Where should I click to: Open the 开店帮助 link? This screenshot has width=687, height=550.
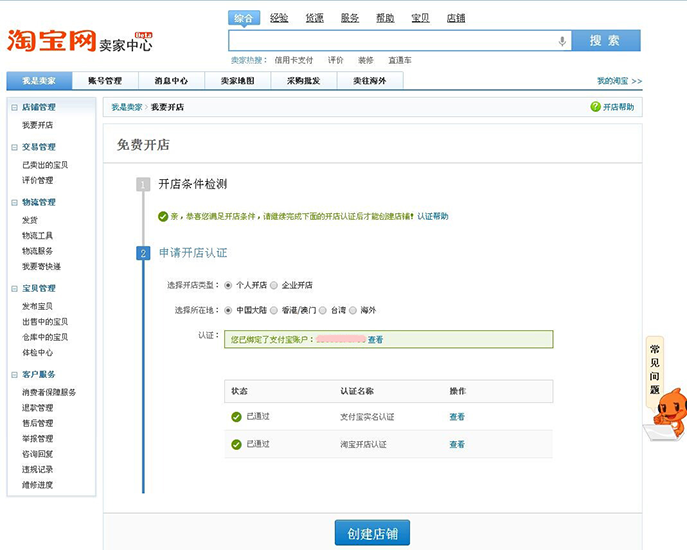(618, 107)
